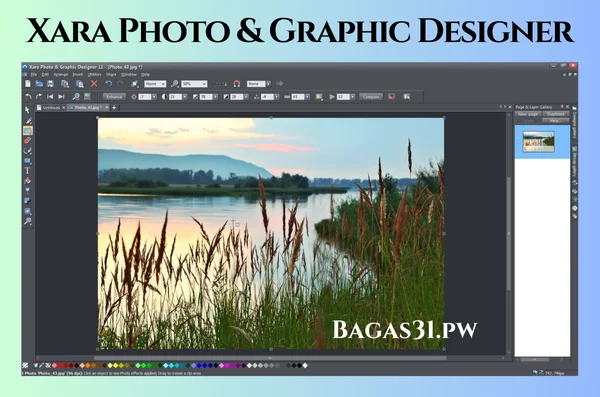Click the grey Redo arrow icon
600x397 pixels.
(x=120, y=83)
